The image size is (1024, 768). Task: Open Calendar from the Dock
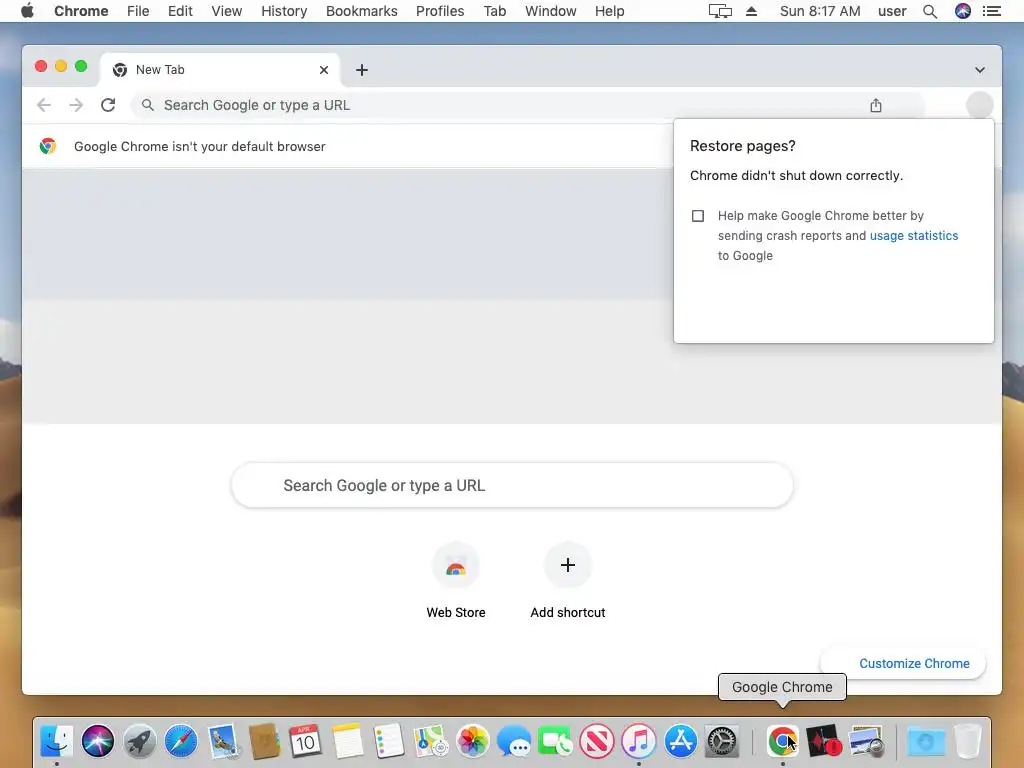click(305, 741)
